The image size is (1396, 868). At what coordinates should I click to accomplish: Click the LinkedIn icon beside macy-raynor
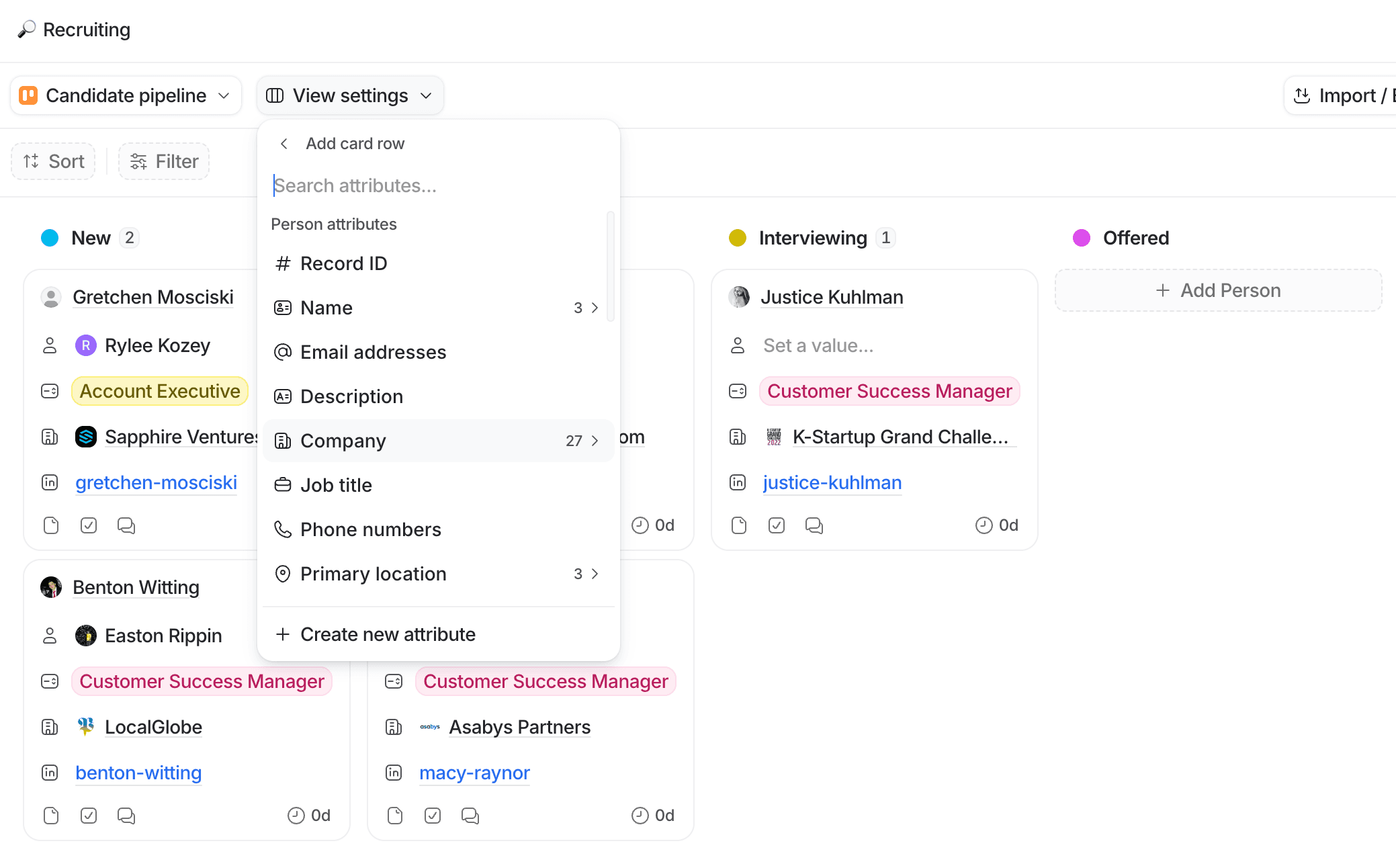pyautogui.click(x=394, y=773)
